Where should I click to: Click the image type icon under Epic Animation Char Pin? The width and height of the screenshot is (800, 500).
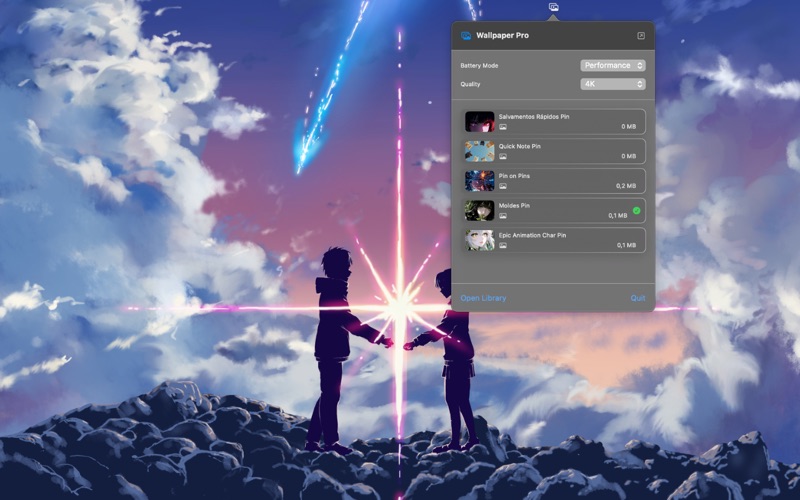tap(503, 245)
